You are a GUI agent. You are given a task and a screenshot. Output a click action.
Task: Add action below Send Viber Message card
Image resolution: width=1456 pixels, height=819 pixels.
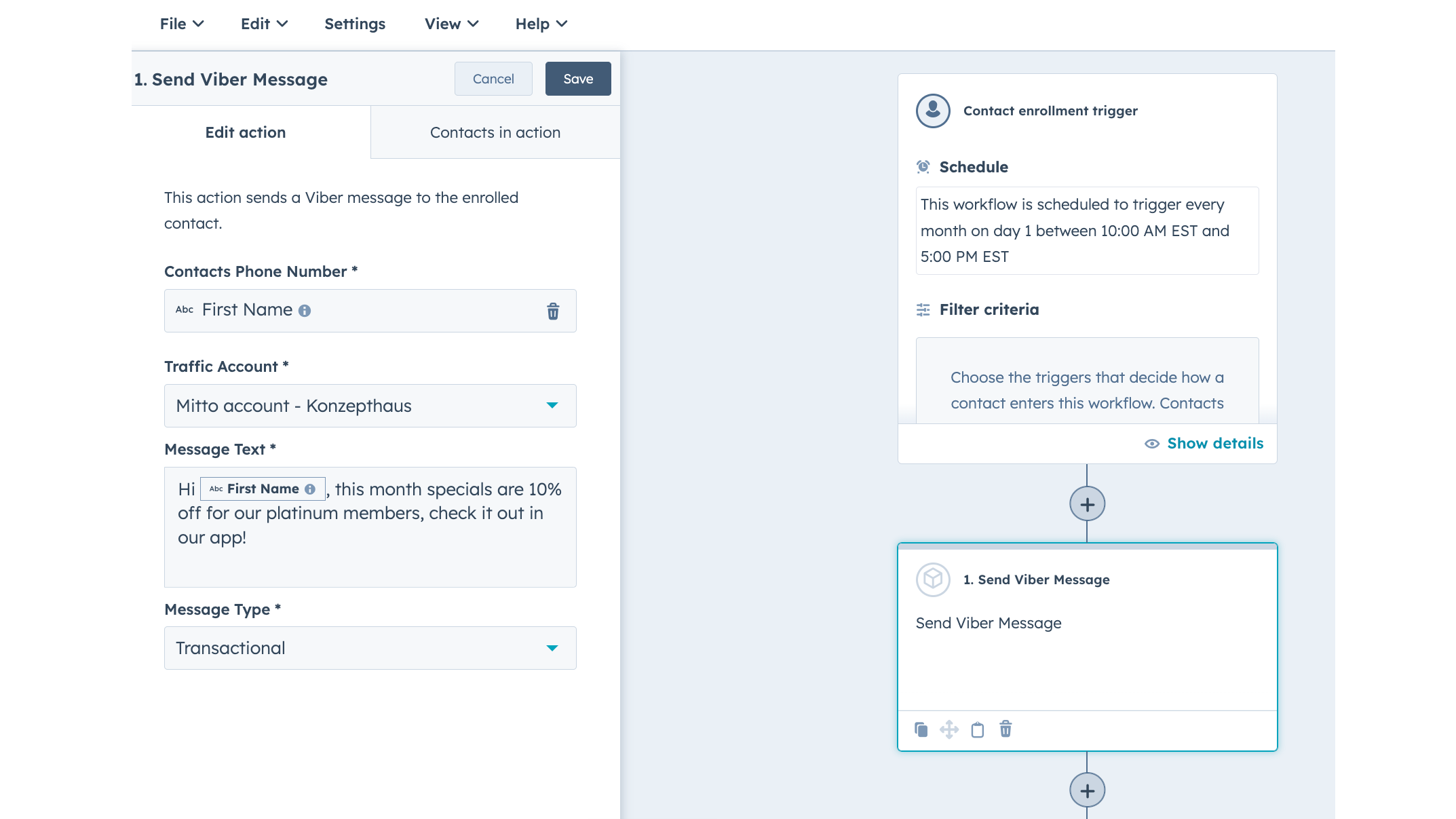(x=1087, y=791)
